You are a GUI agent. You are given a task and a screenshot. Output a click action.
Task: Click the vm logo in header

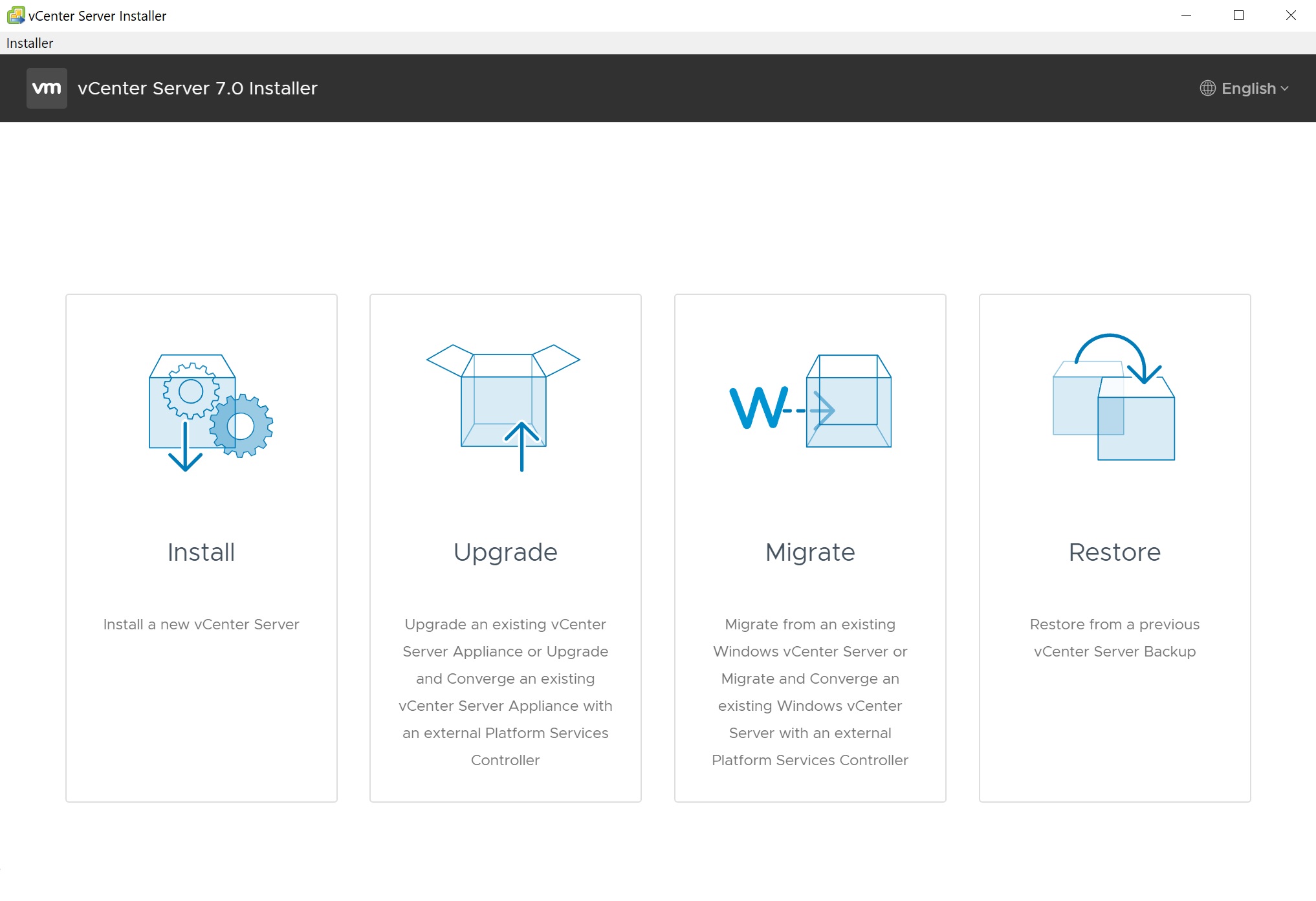click(x=47, y=88)
